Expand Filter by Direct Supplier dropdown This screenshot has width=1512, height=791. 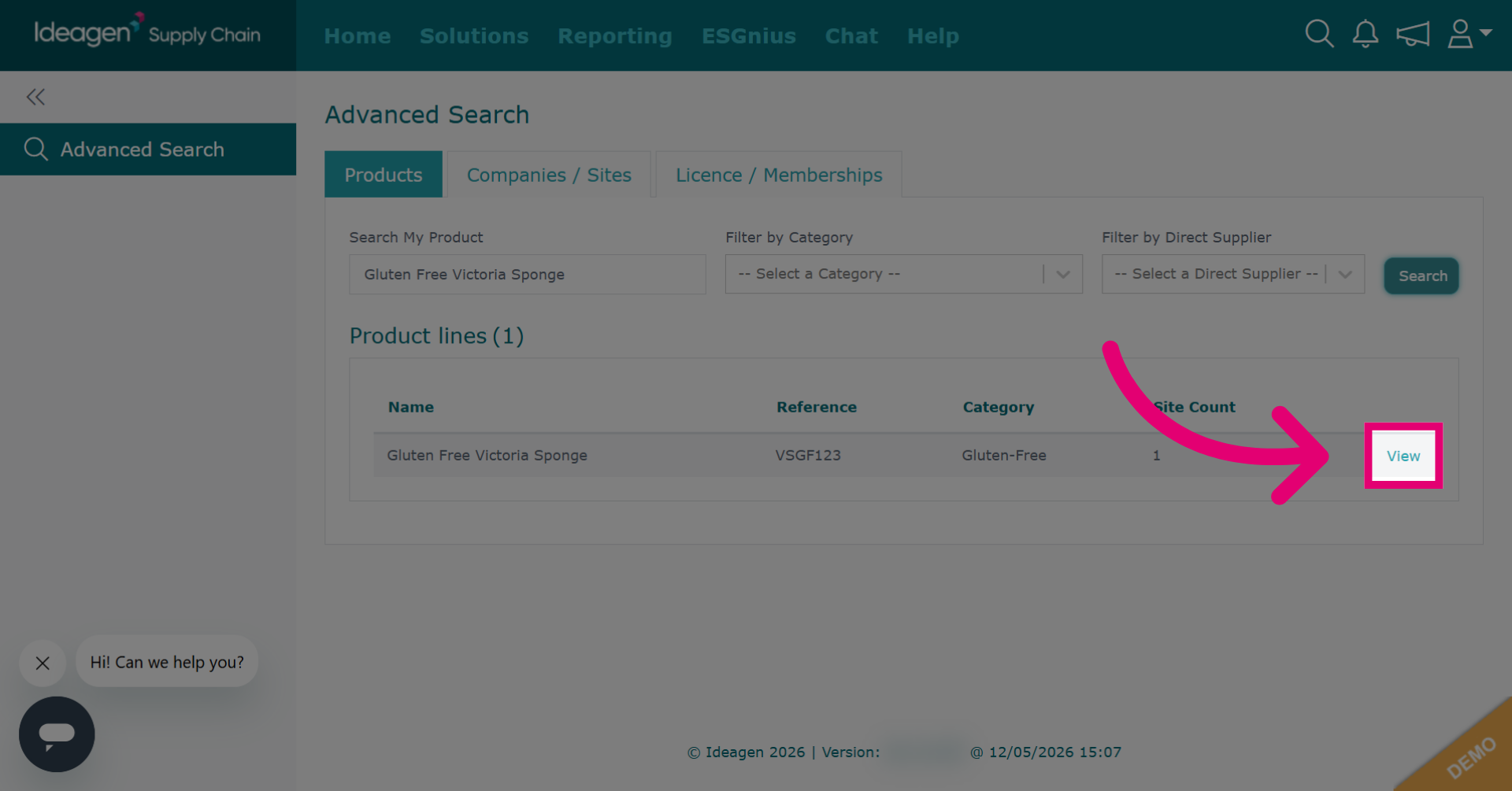pyautogui.click(x=1233, y=274)
